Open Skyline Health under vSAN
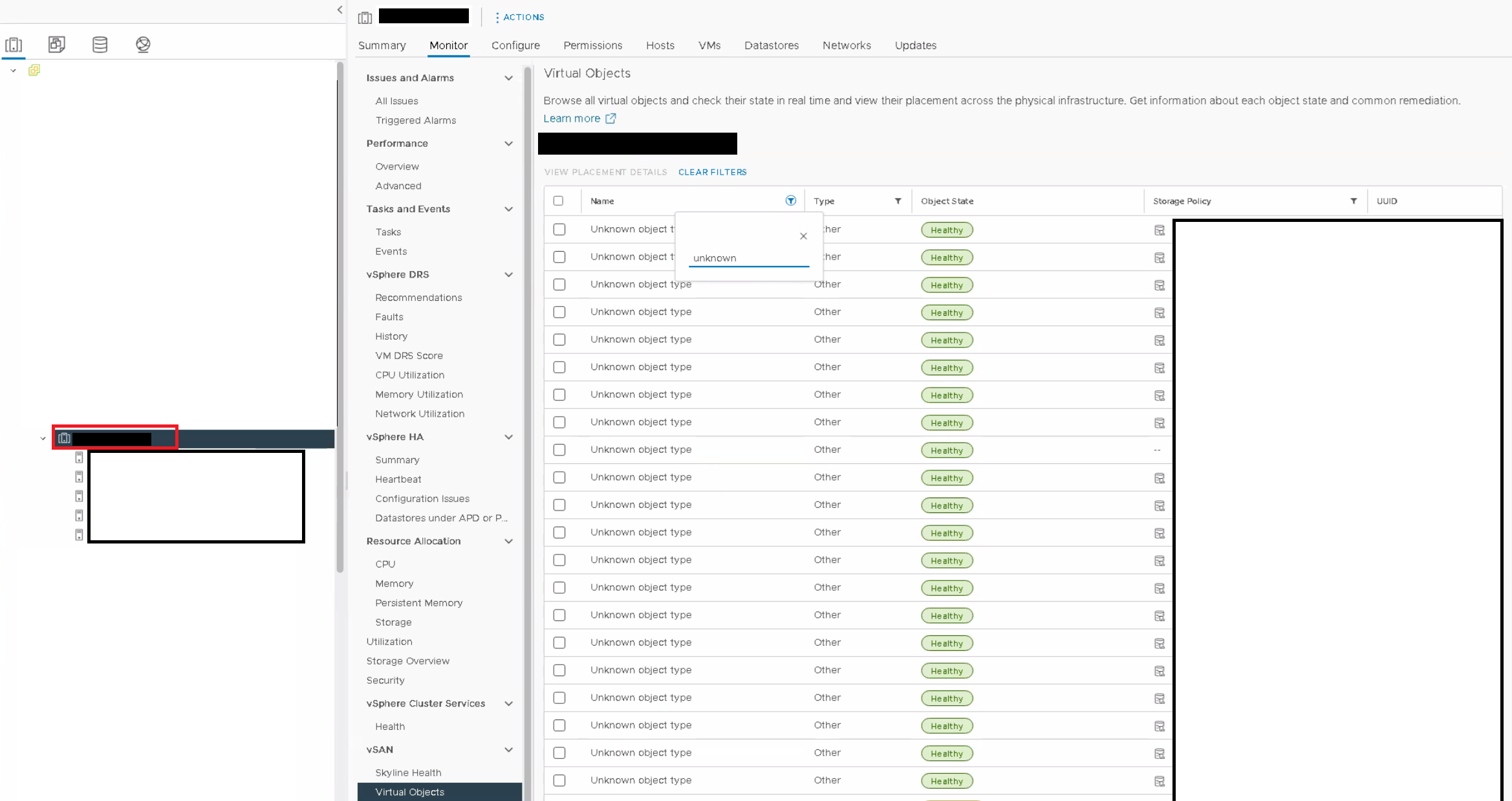1512x801 pixels. pos(408,773)
